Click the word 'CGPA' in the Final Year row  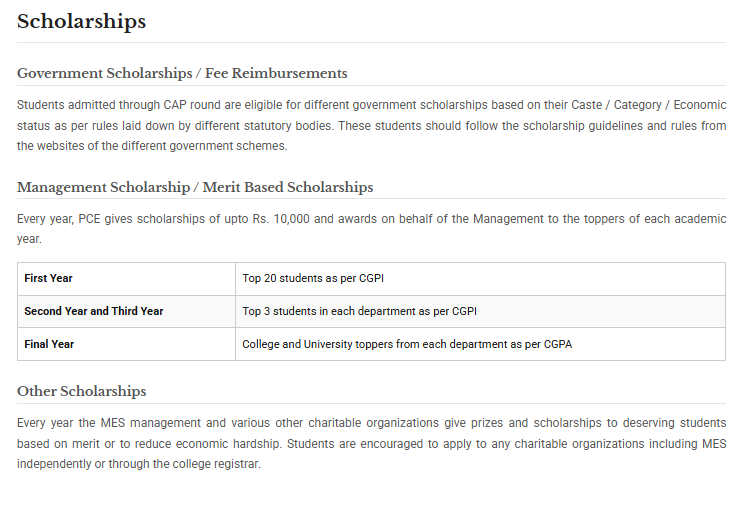tap(558, 344)
